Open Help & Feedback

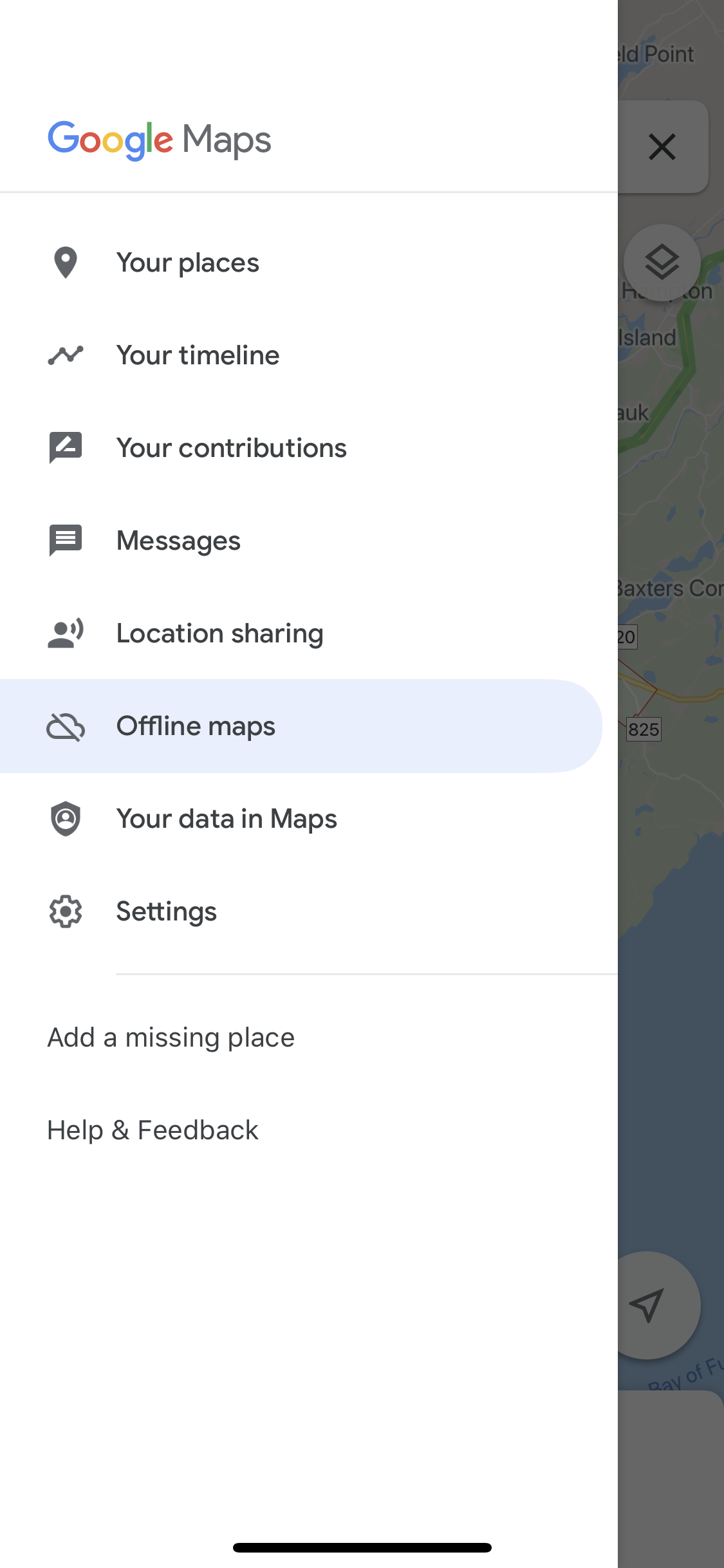tap(152, 1129)
